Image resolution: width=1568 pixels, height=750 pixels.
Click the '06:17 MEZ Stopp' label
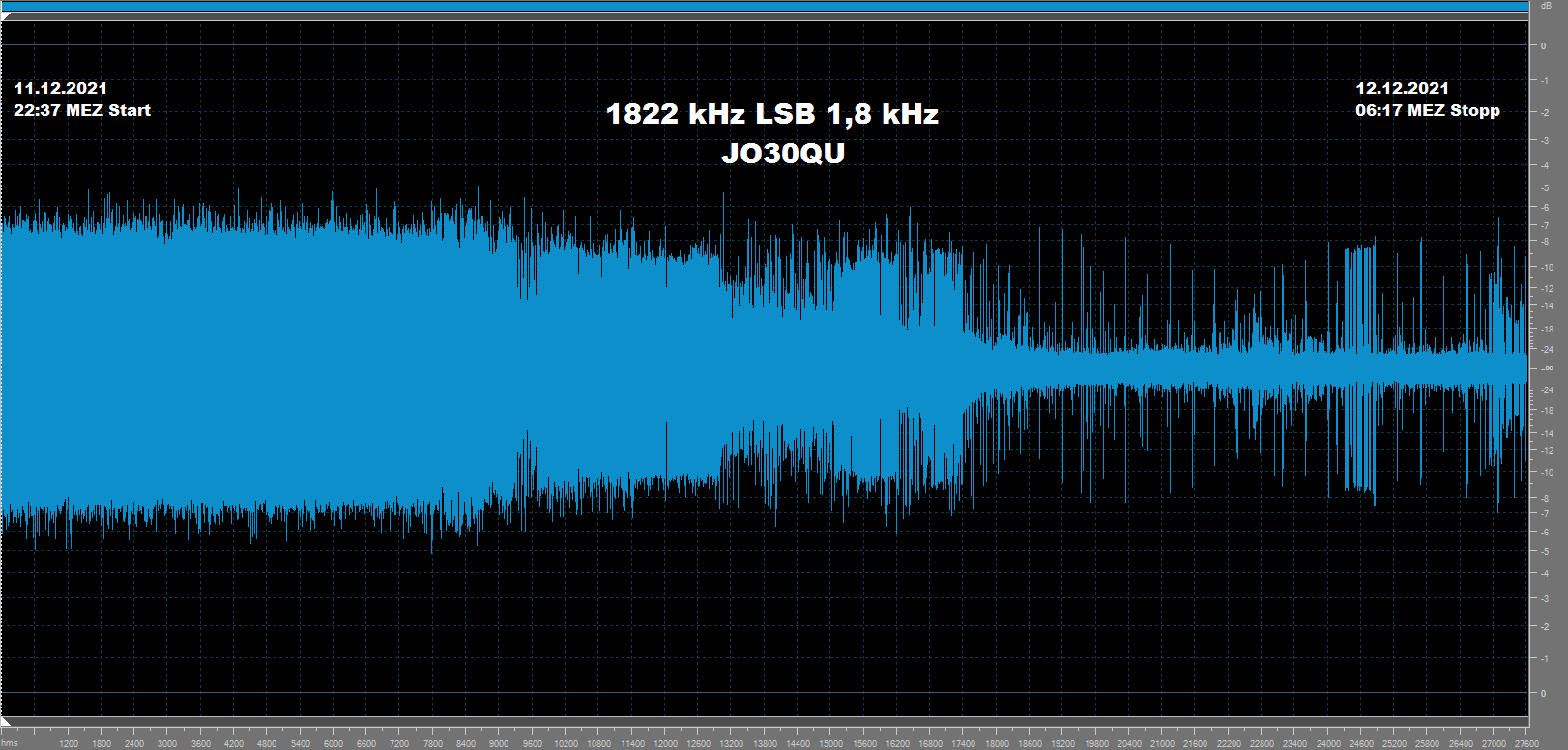click(x=1427, y=110)
